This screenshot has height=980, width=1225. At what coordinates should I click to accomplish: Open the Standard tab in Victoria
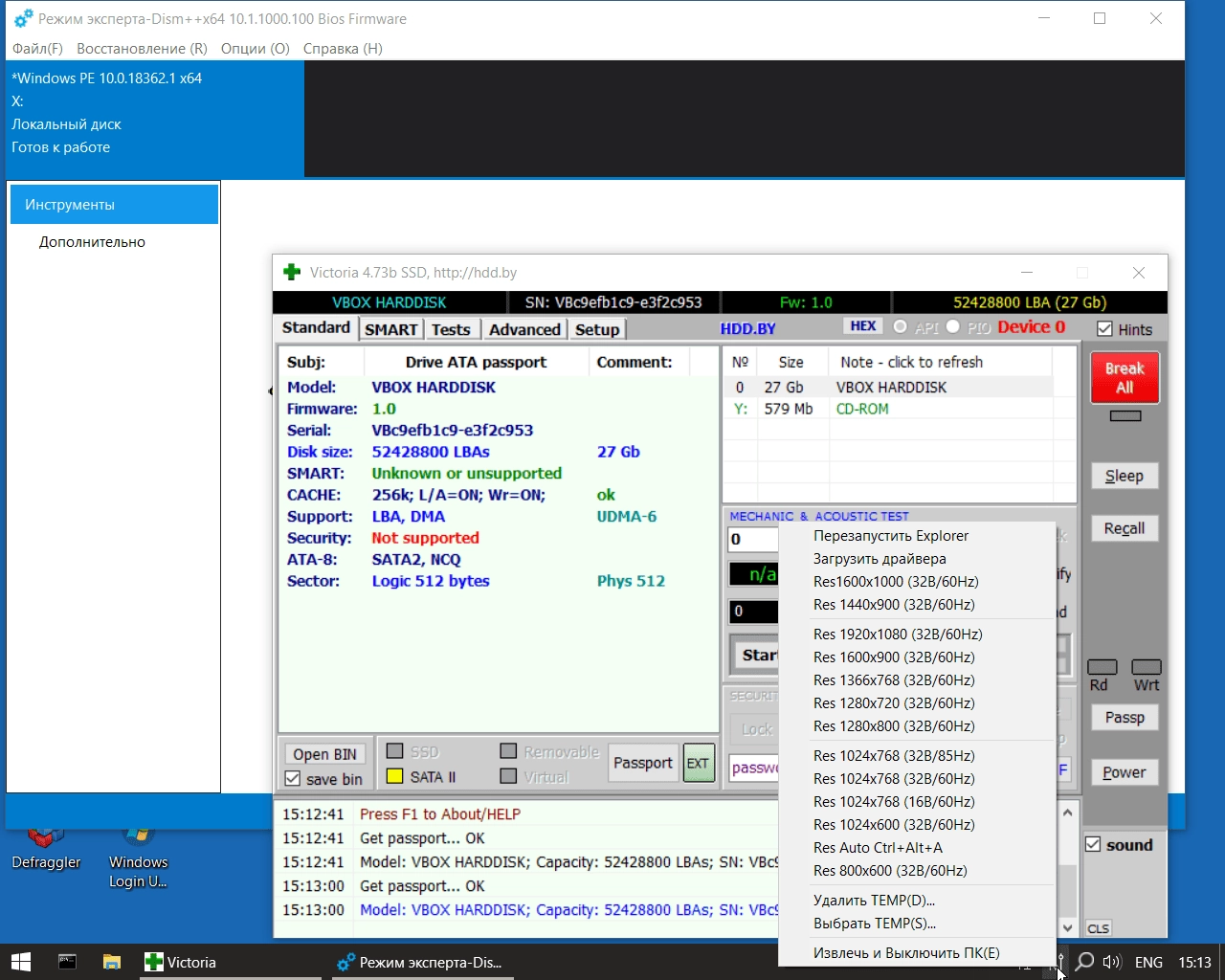[x=316, y=327]
